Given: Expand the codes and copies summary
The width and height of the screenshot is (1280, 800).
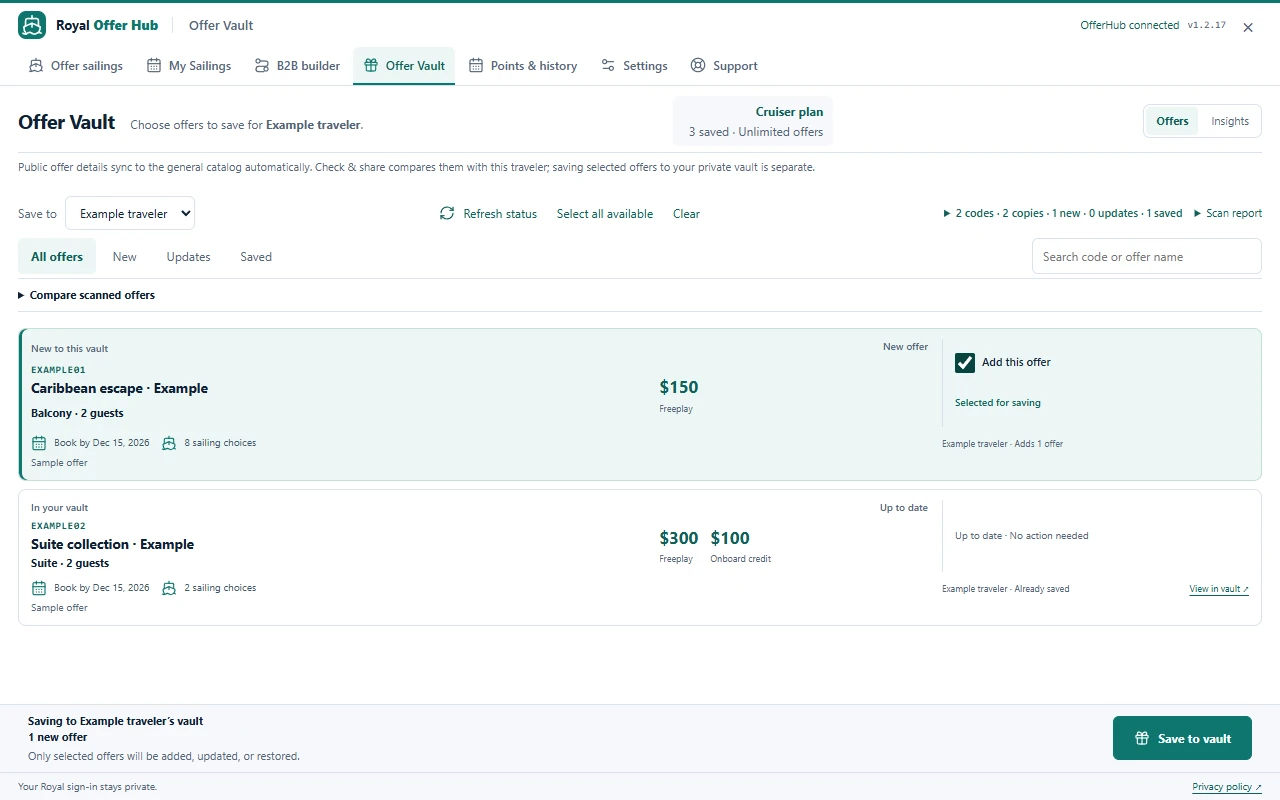Looking at the screenshot, I should point(1063,213).
